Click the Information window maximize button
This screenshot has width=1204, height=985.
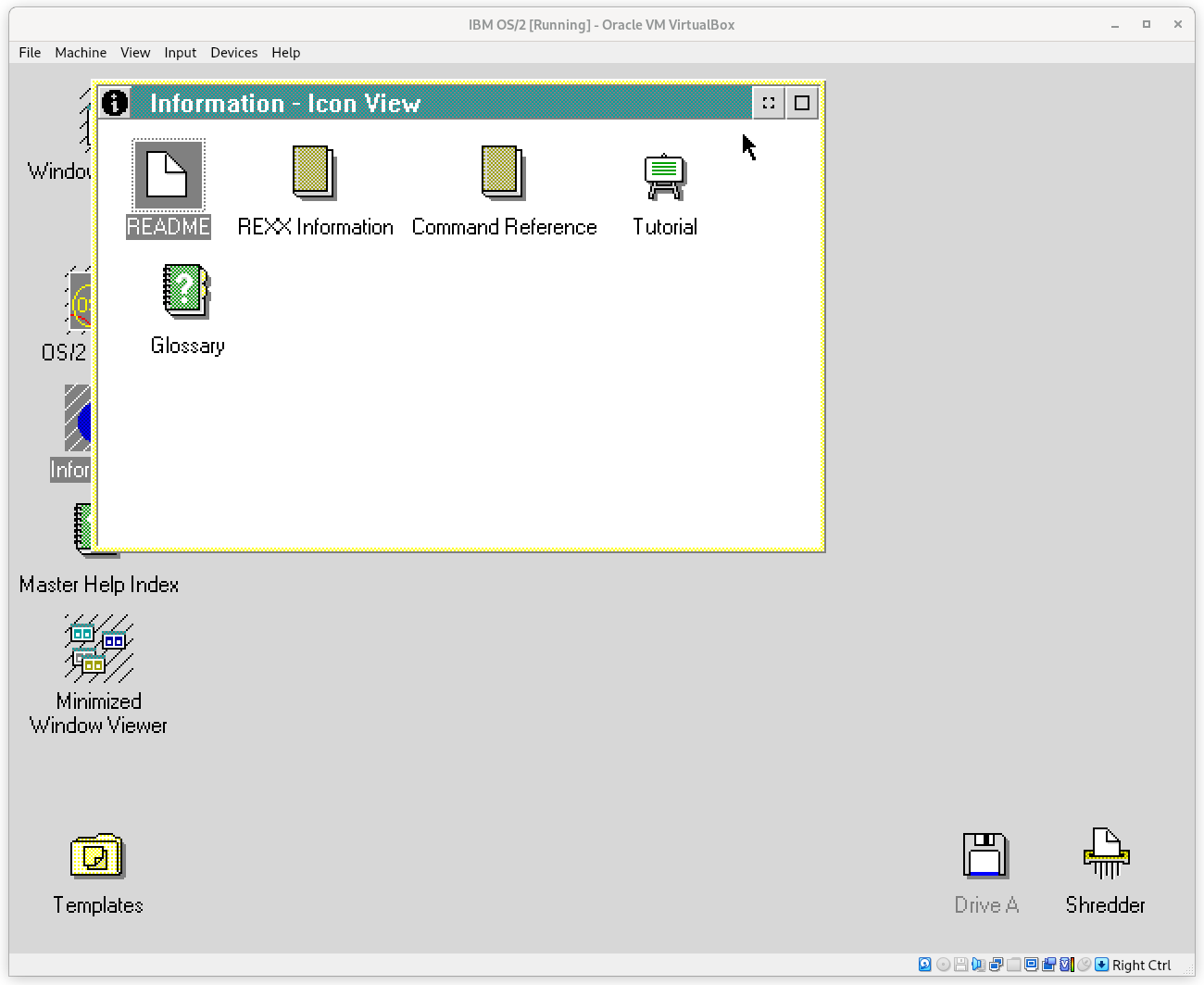(x=802, y=103)
